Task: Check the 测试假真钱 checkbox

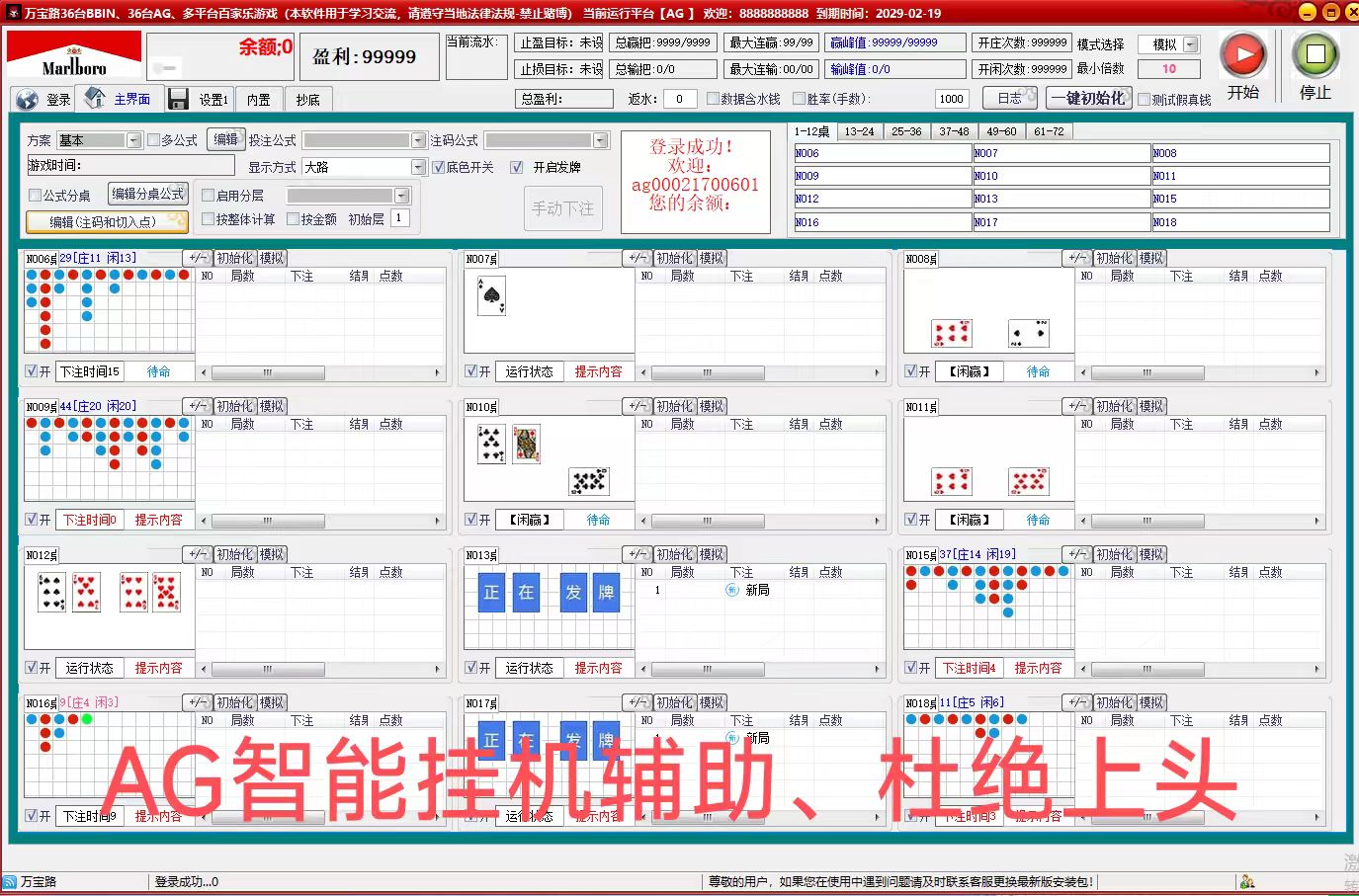Action: pyautogui.click(x=1144, y=99)
